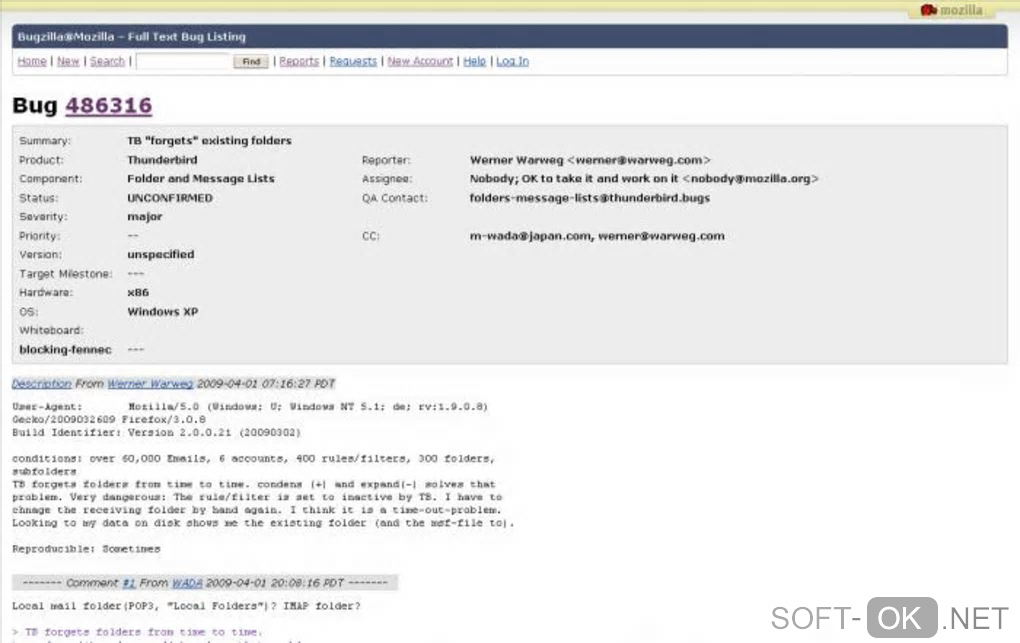Select the Severity value major
The width and height of the screenshot is (1020, 643).
[x=144, y=217]
